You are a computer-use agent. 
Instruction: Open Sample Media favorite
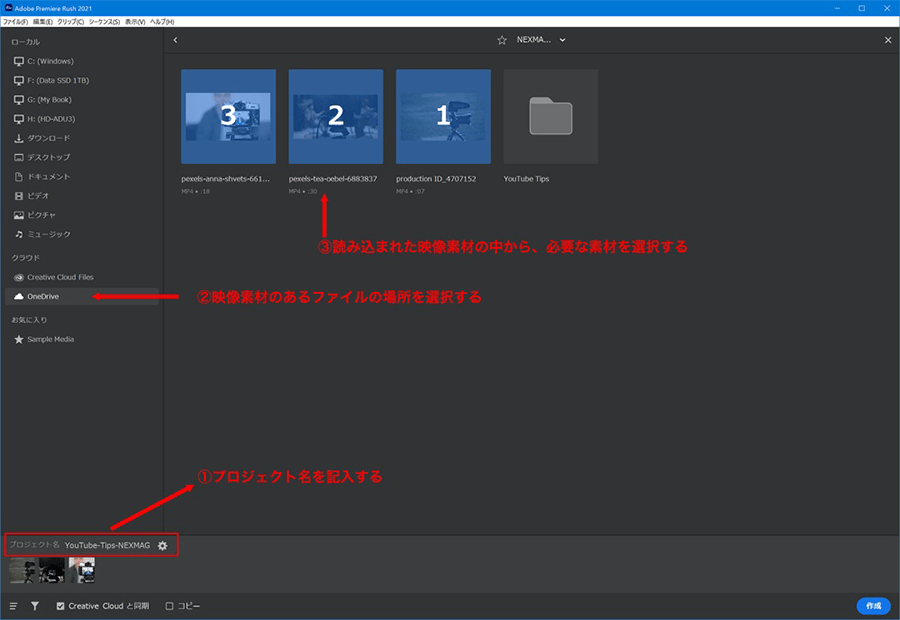click(x=44, y=339)
